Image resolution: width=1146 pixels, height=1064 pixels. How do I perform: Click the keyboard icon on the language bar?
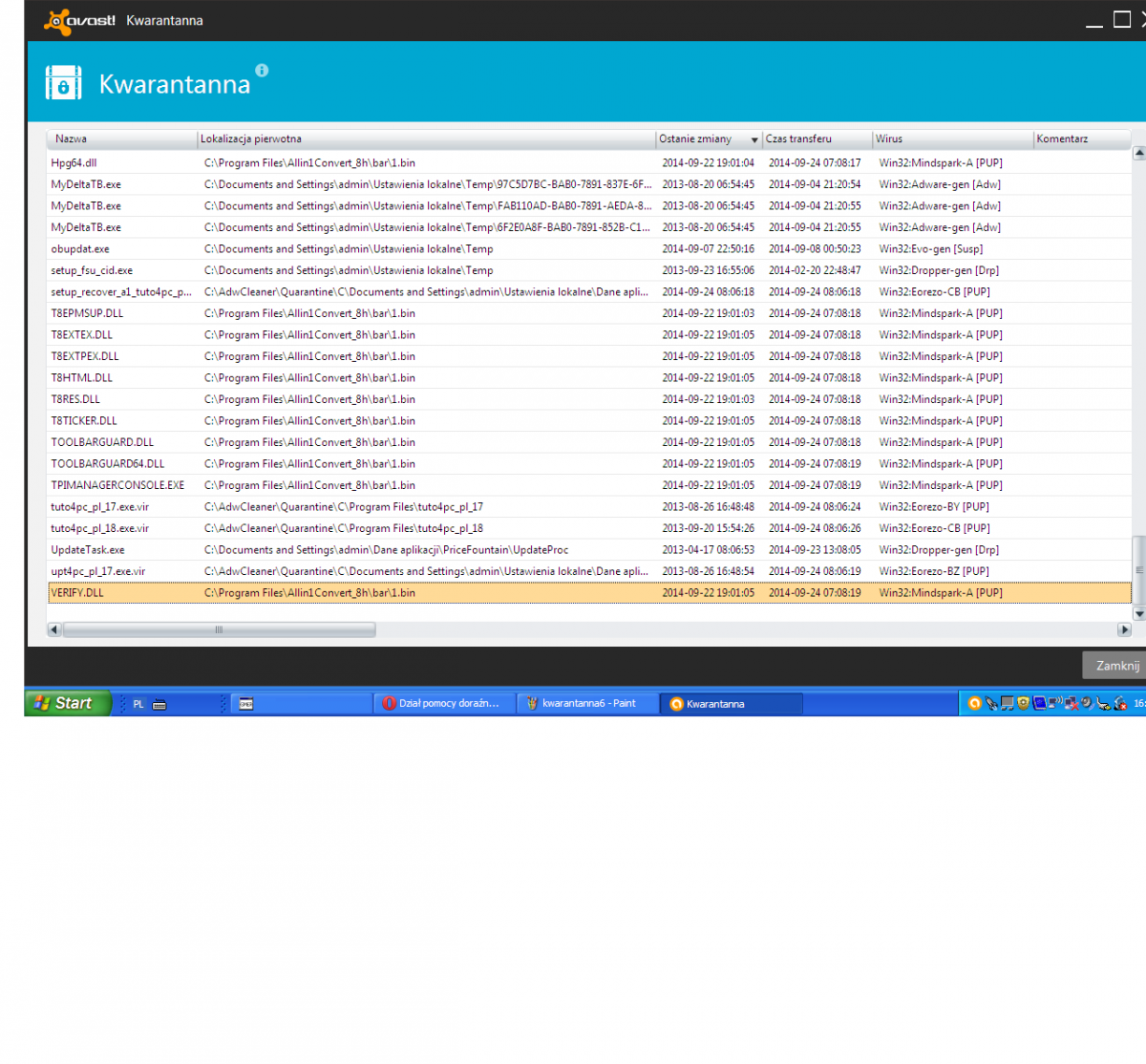click(159, 705)
